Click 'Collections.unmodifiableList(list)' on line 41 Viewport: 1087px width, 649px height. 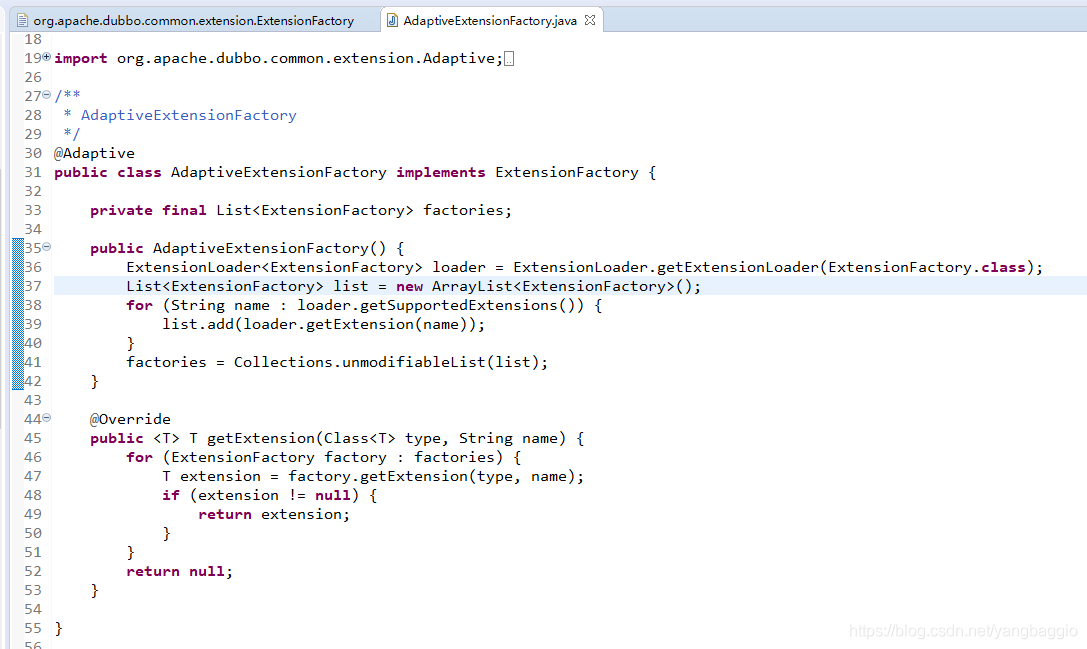[386, 363]
